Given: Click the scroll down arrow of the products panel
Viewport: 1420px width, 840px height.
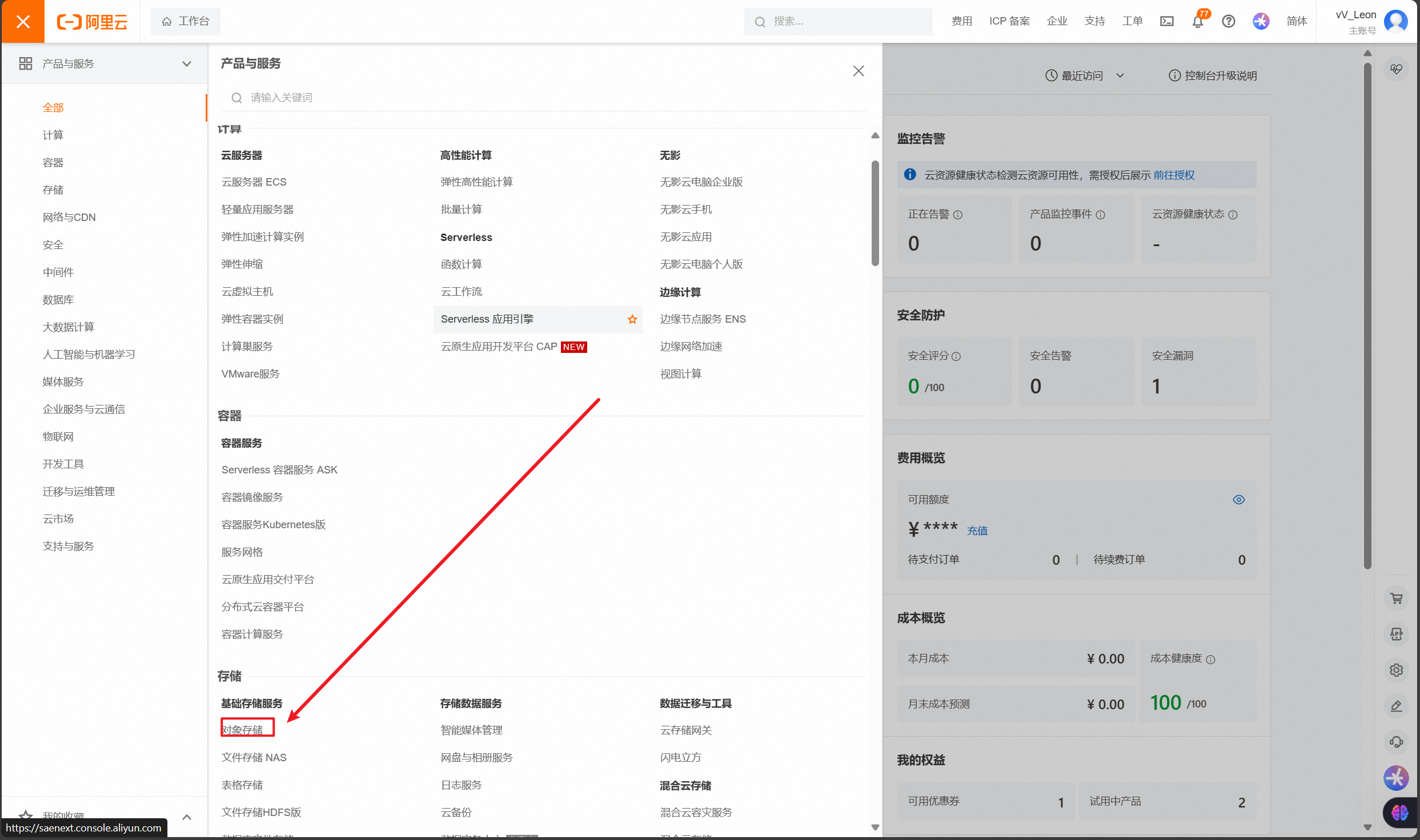Looking at the screenshot, I should pyautogui.click(x=875, y=827).
